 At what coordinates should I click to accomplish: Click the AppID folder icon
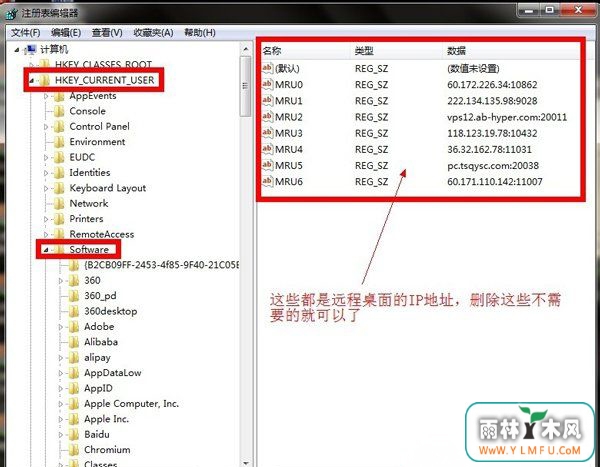coord(74,389)
